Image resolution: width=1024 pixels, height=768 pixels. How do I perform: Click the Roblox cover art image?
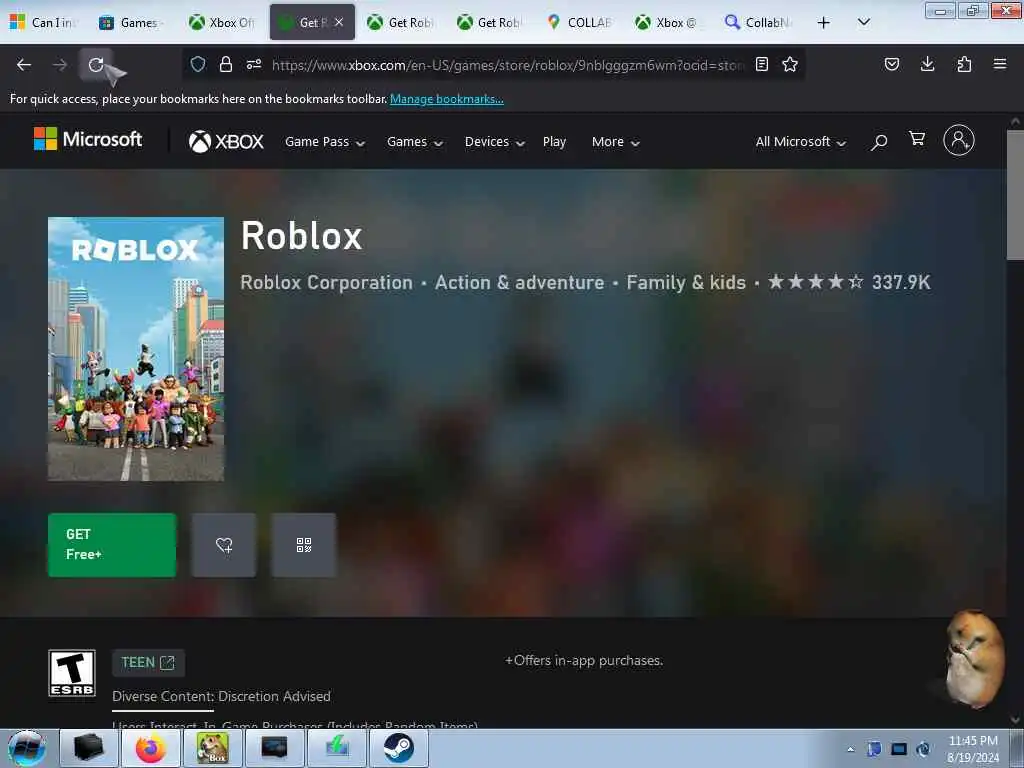[x=136, y=349]
